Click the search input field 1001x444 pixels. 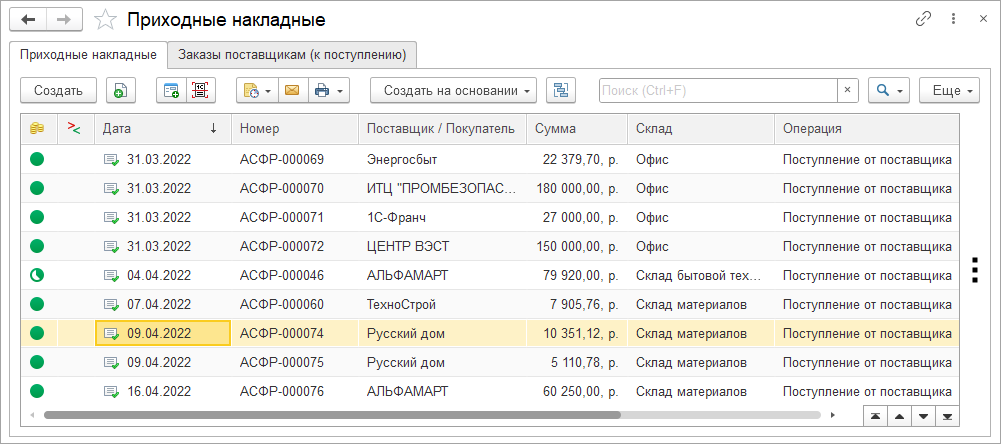point(716,90)
